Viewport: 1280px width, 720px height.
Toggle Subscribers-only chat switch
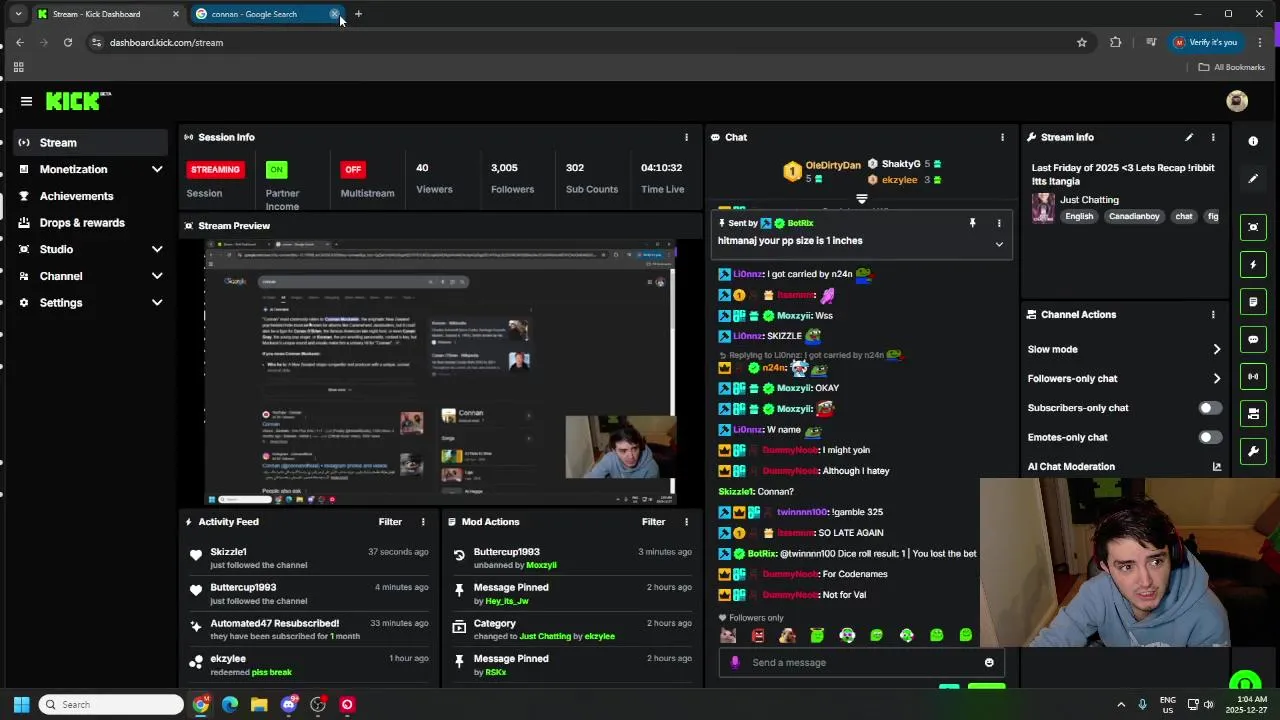tap(1209, 408)
